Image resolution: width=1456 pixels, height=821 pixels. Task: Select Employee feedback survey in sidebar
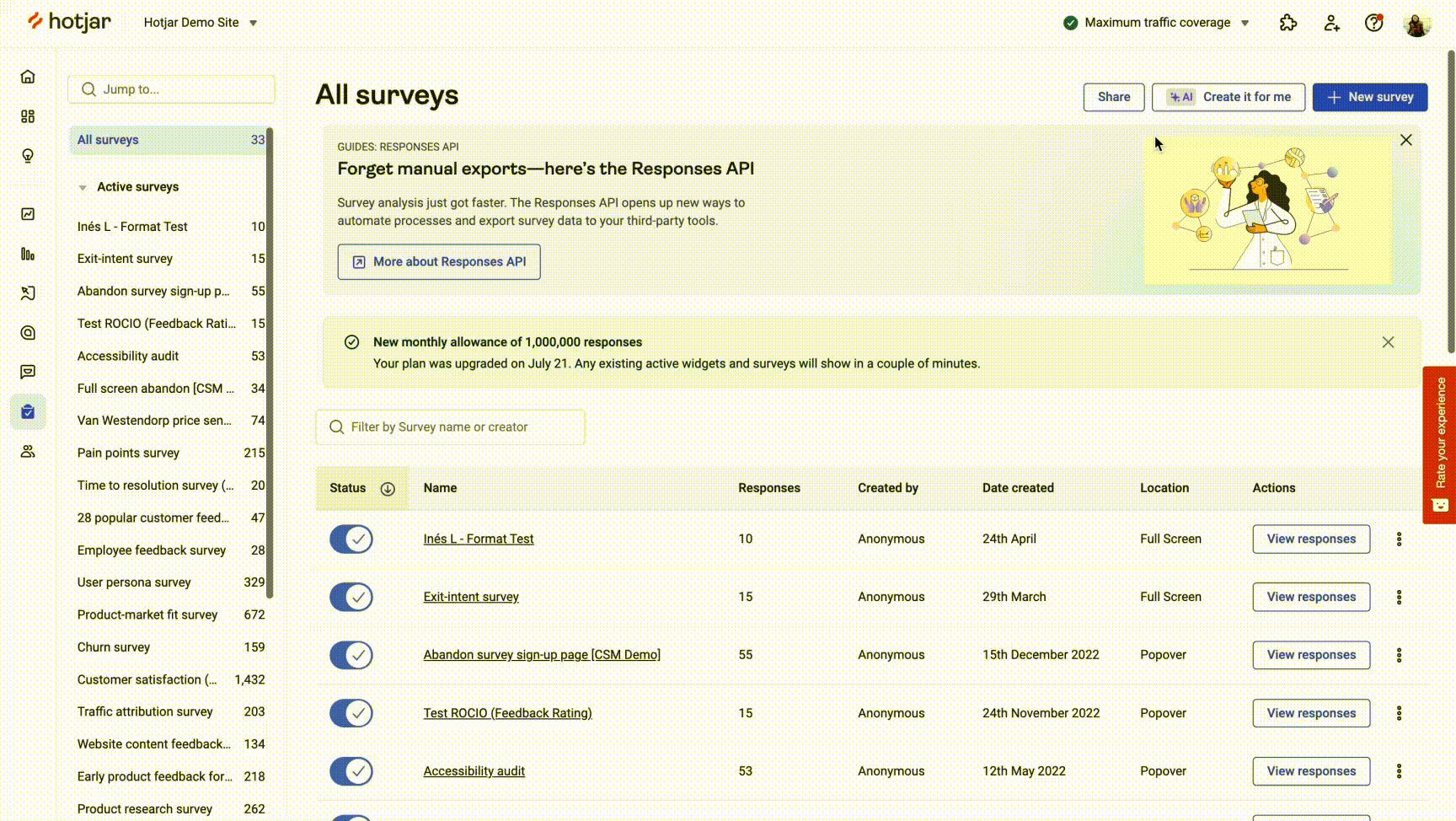(170, 550)
